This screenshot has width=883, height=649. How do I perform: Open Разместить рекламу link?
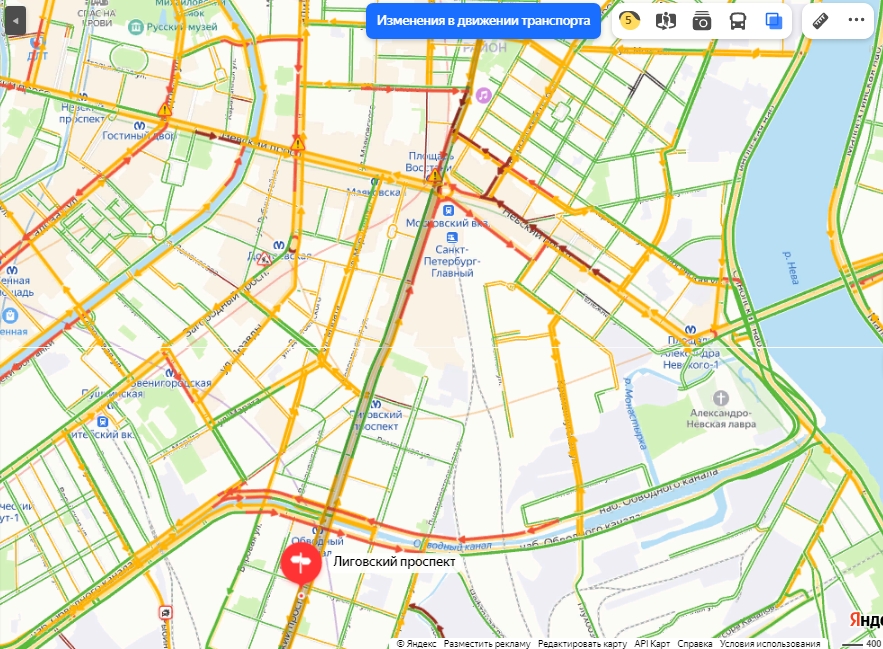pos(487,643)
